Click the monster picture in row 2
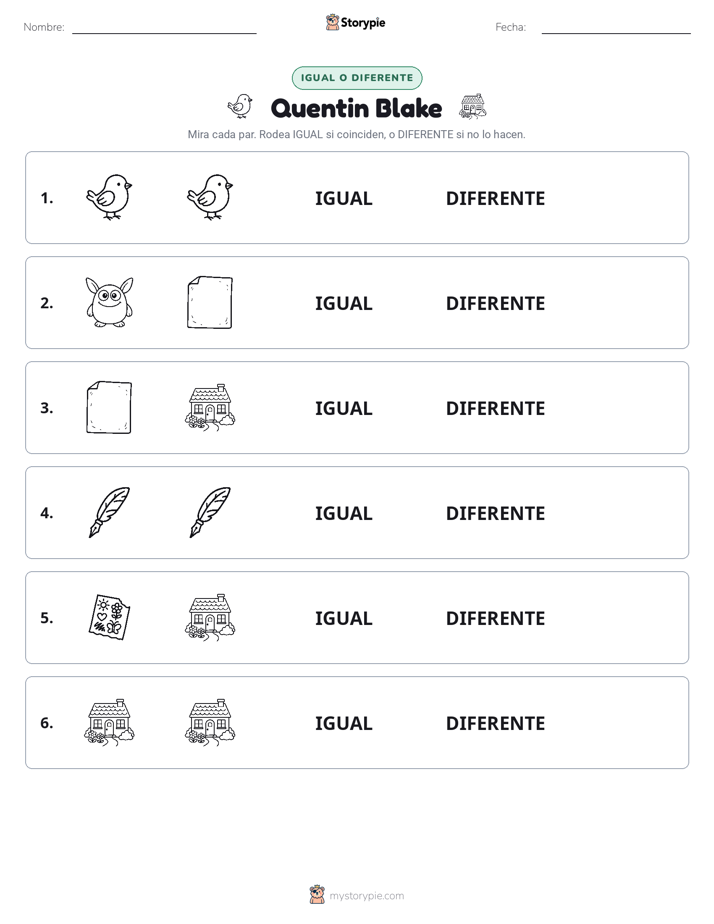Screen dimensions: 714x924 (109, 302)
